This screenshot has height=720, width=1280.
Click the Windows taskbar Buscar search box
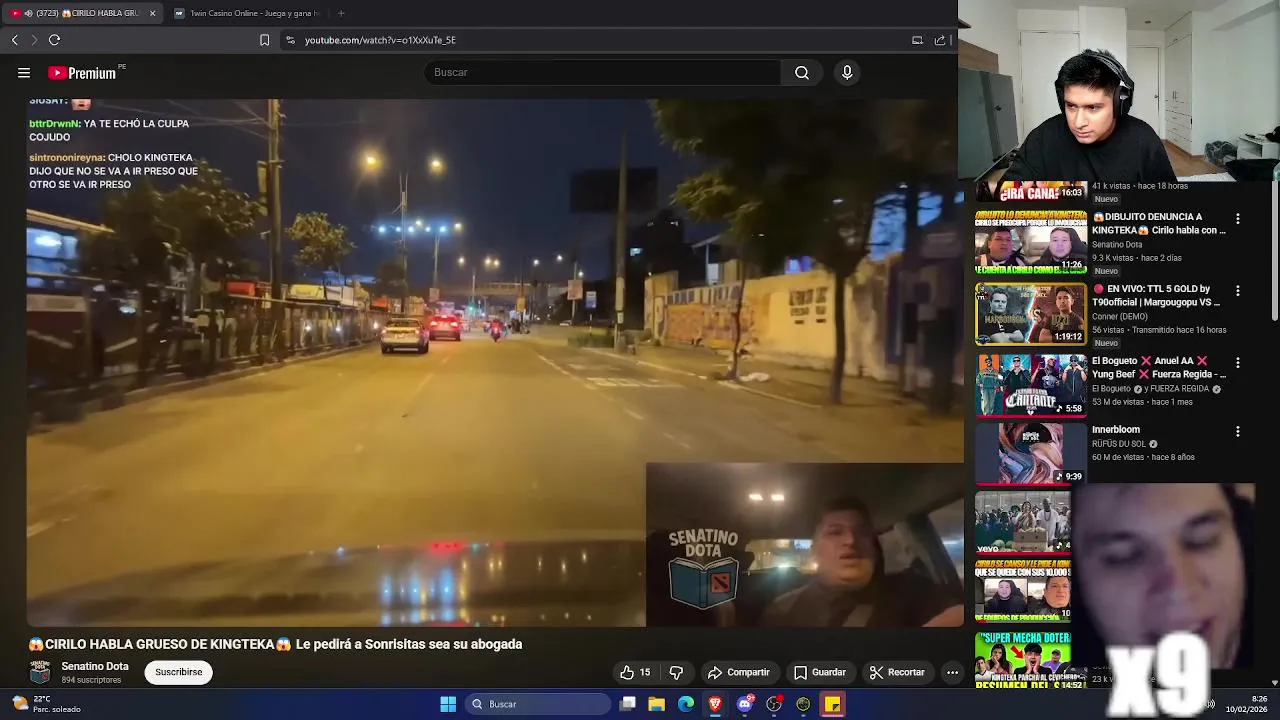pos(538,704)
